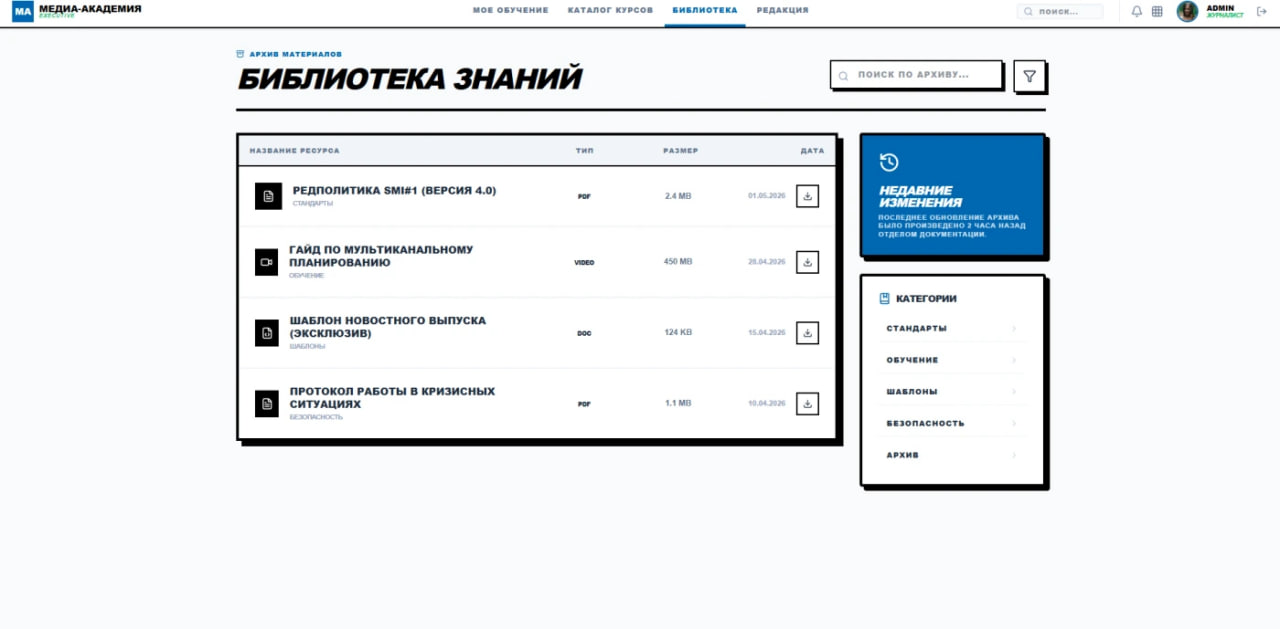Click the logout icon
1280x629 pixels.
point(1261,12)
